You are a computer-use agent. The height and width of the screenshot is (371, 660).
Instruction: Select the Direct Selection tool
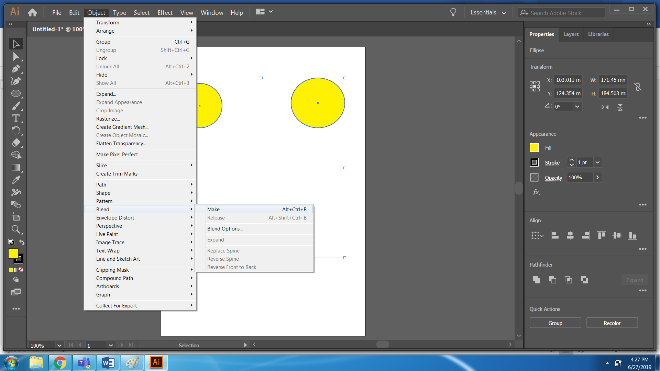tap(16, 56)
